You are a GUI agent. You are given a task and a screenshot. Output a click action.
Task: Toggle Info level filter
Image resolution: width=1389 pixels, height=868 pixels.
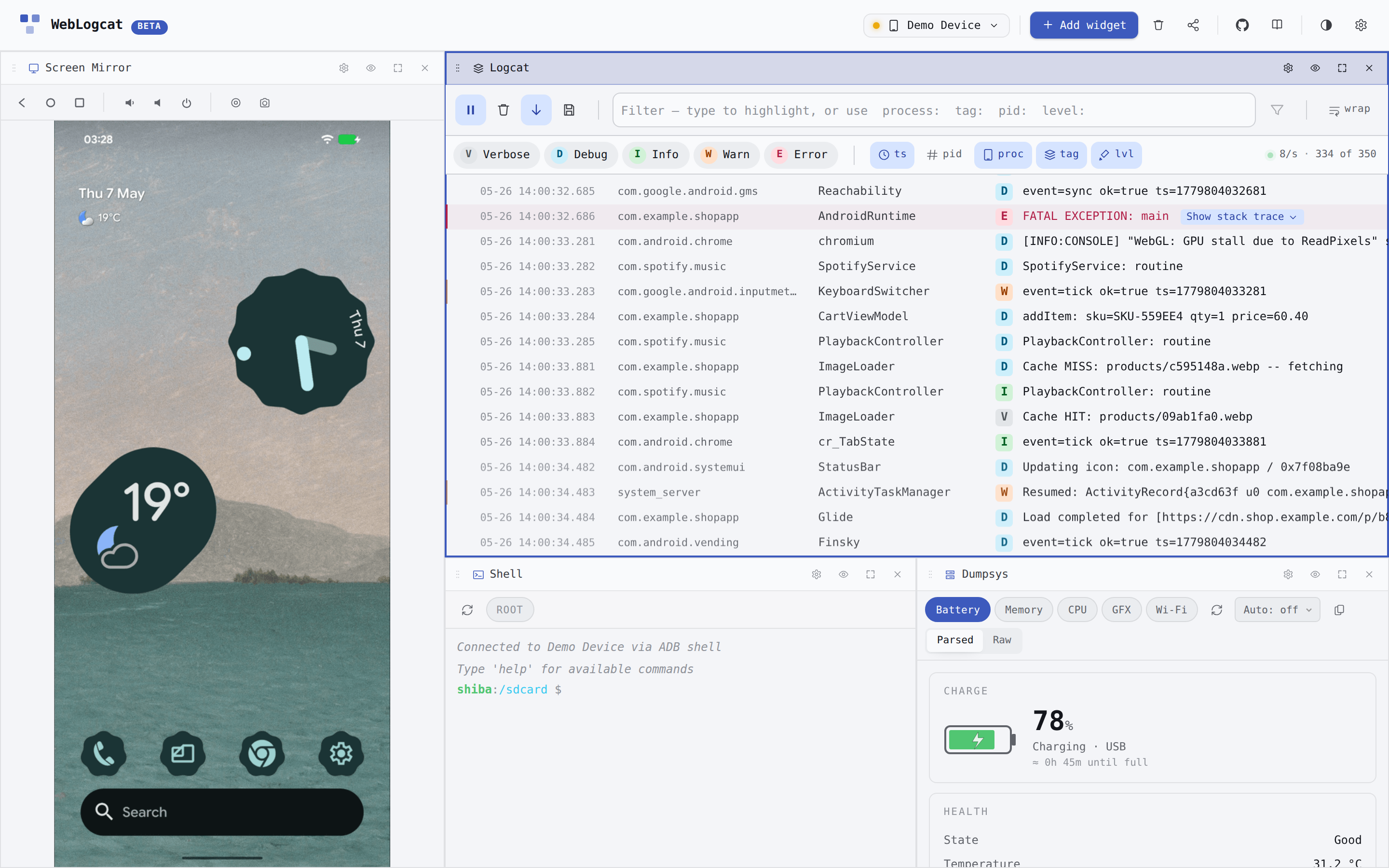tap(655, 154)
